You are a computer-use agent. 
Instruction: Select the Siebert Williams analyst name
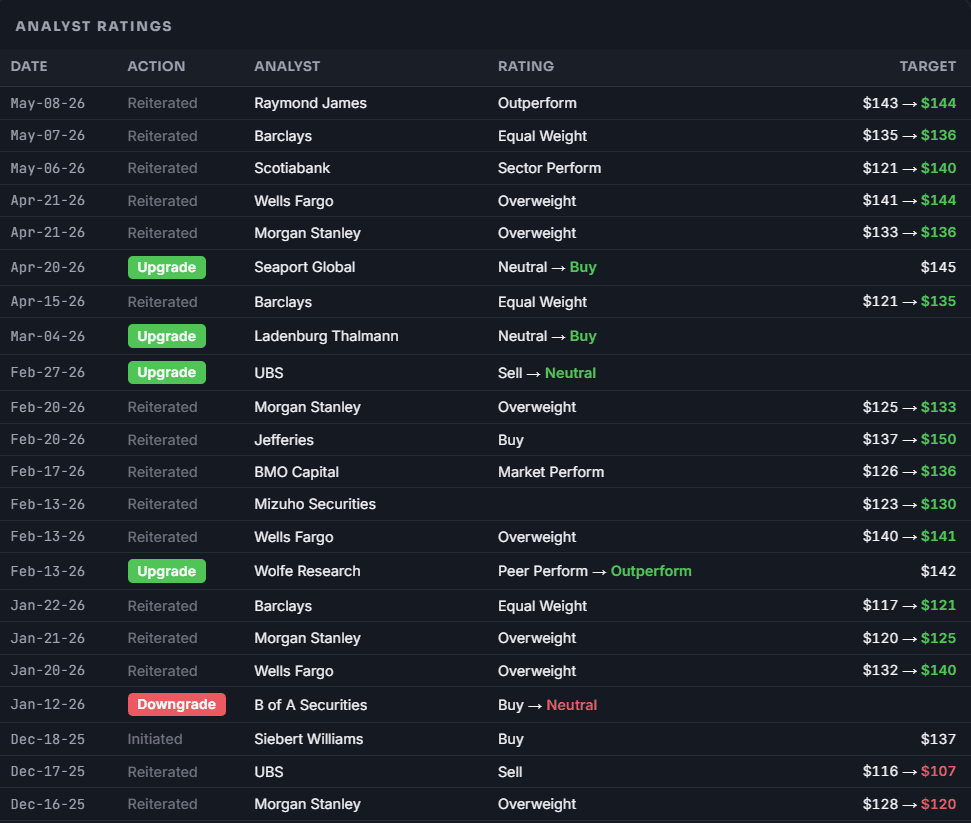308,739
